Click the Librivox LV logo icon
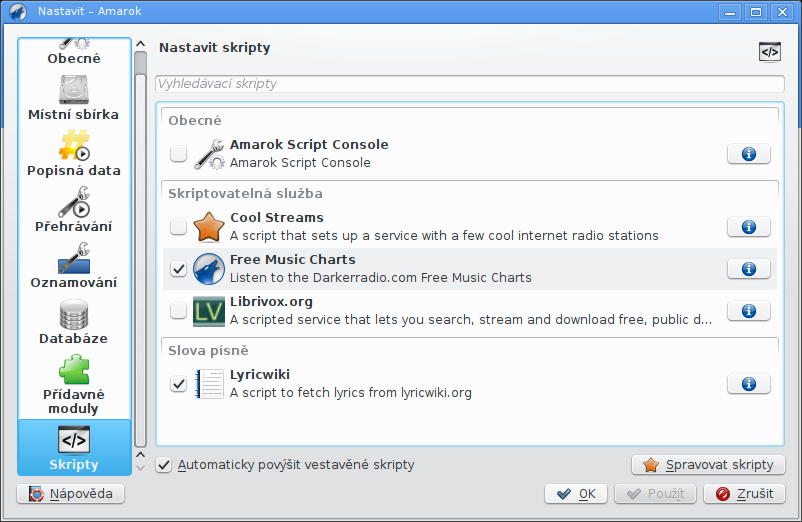Viewport: 802px width, 522px height. pos(209,311)
